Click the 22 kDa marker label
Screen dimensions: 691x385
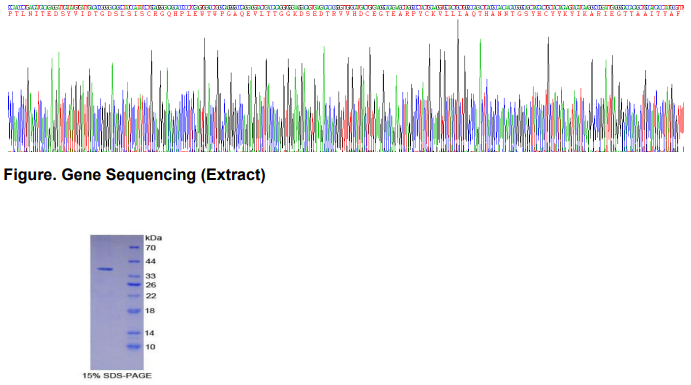point(151,296)
